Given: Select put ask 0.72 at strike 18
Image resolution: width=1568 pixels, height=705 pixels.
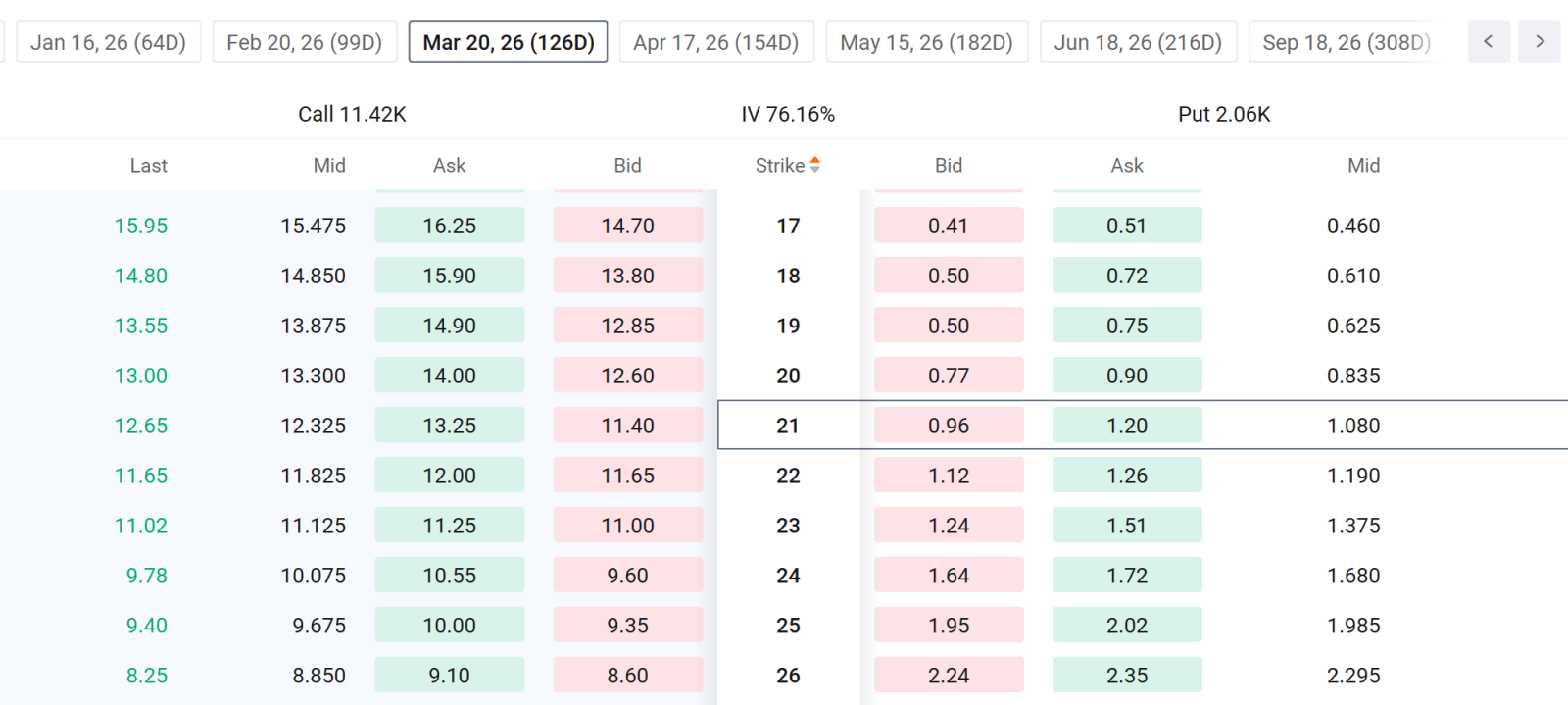Looking at the screenshot, I should [x=1127, y=276].
